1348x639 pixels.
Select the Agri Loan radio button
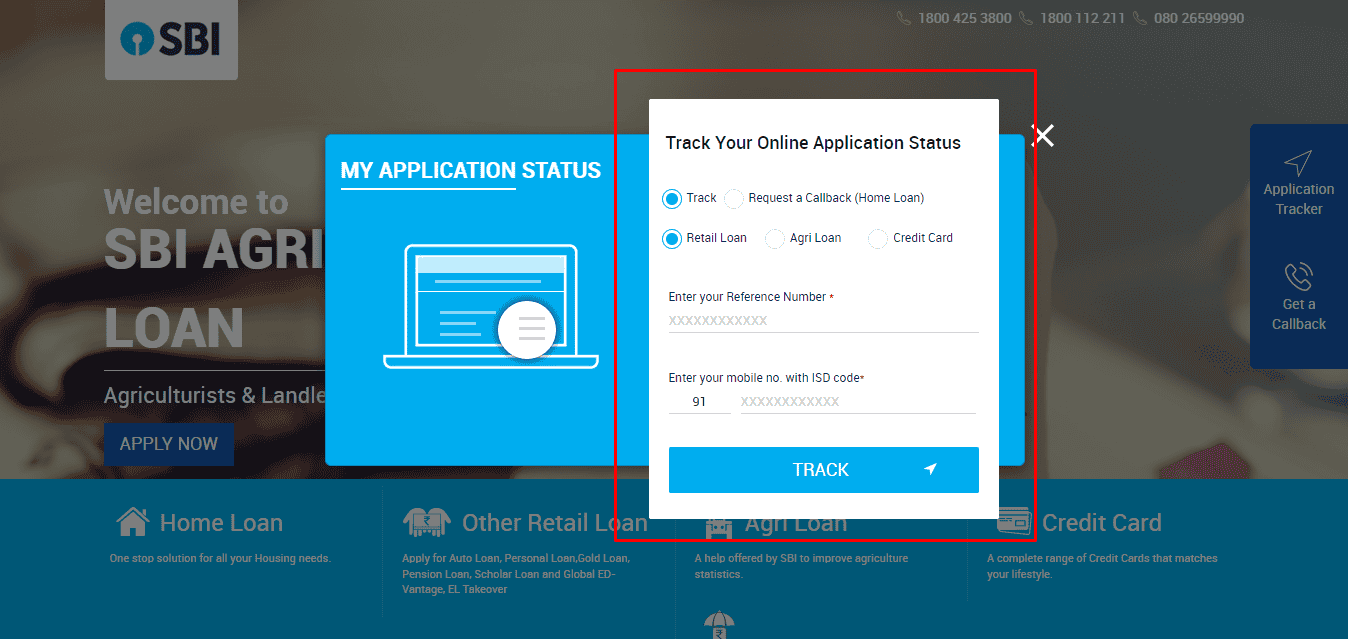tap(774, 238)
